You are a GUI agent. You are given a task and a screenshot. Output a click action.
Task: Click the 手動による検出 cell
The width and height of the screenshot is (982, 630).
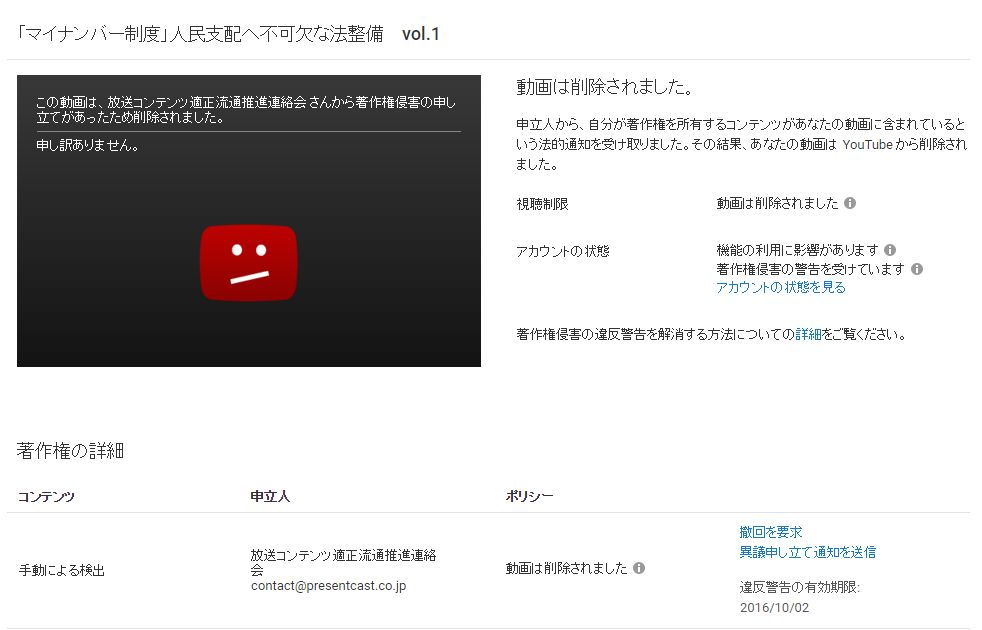[61, 571]
